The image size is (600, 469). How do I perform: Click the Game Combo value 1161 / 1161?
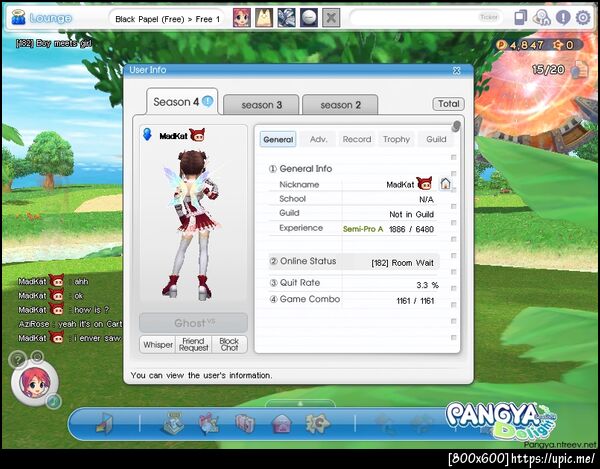(415, 301)
